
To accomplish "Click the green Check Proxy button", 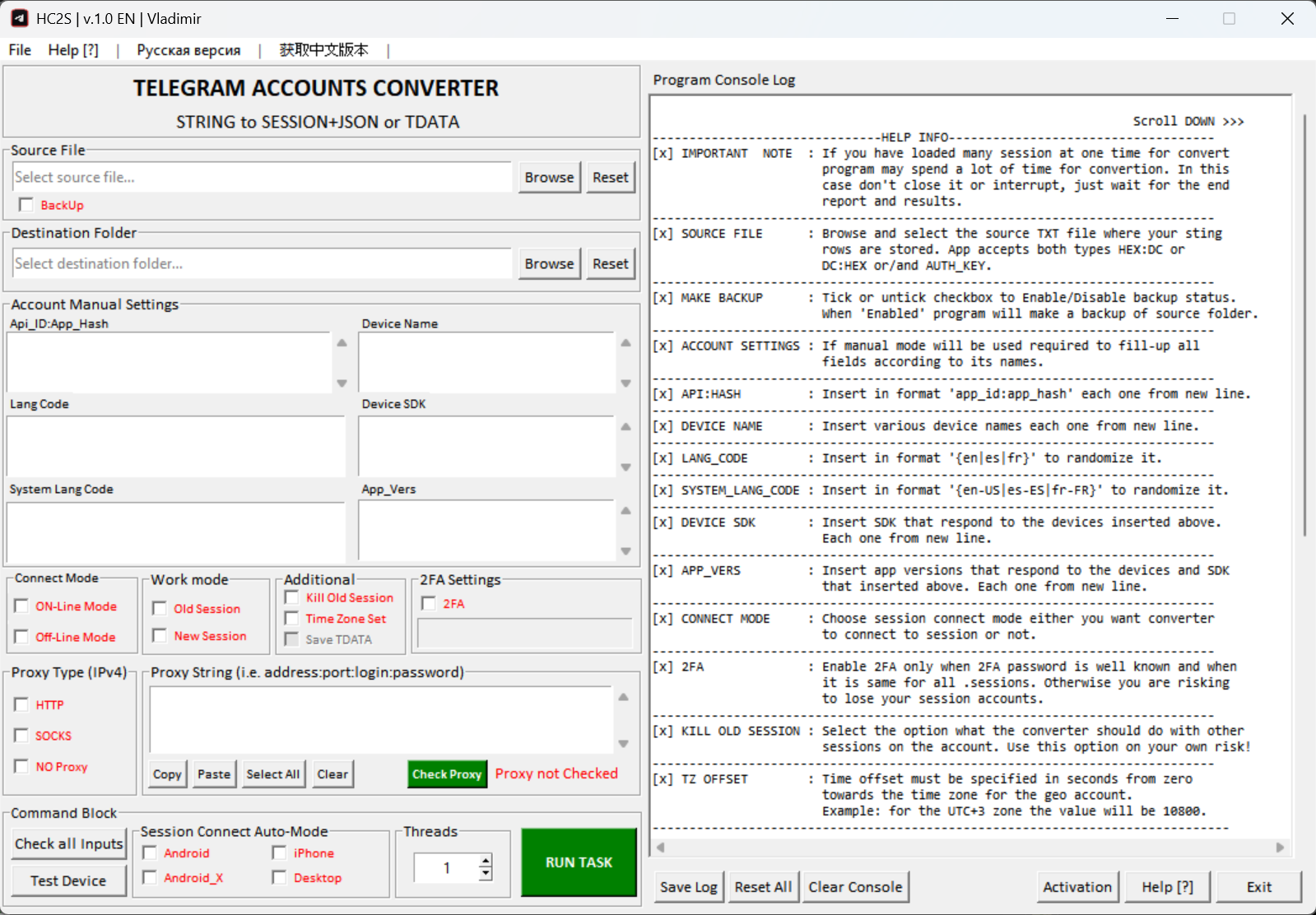I will coord(447,774).
